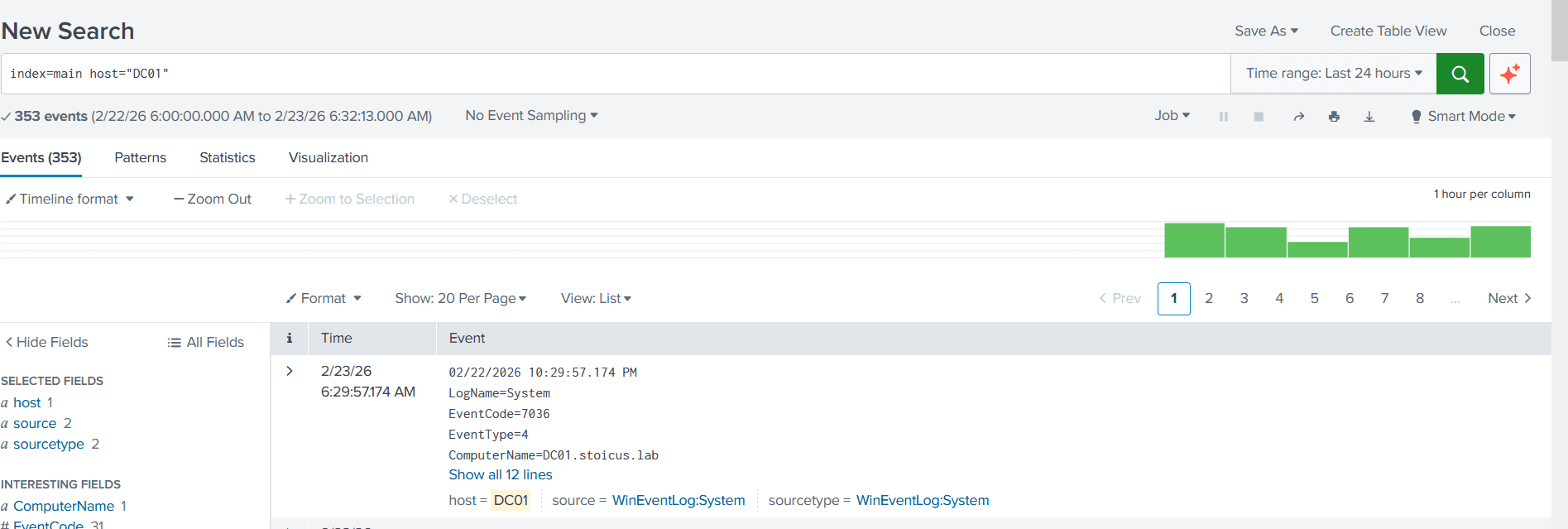Print the search results
The height and width of the screenshot is (529, 1568).
pyautogui.click(x=1334, y=117)
